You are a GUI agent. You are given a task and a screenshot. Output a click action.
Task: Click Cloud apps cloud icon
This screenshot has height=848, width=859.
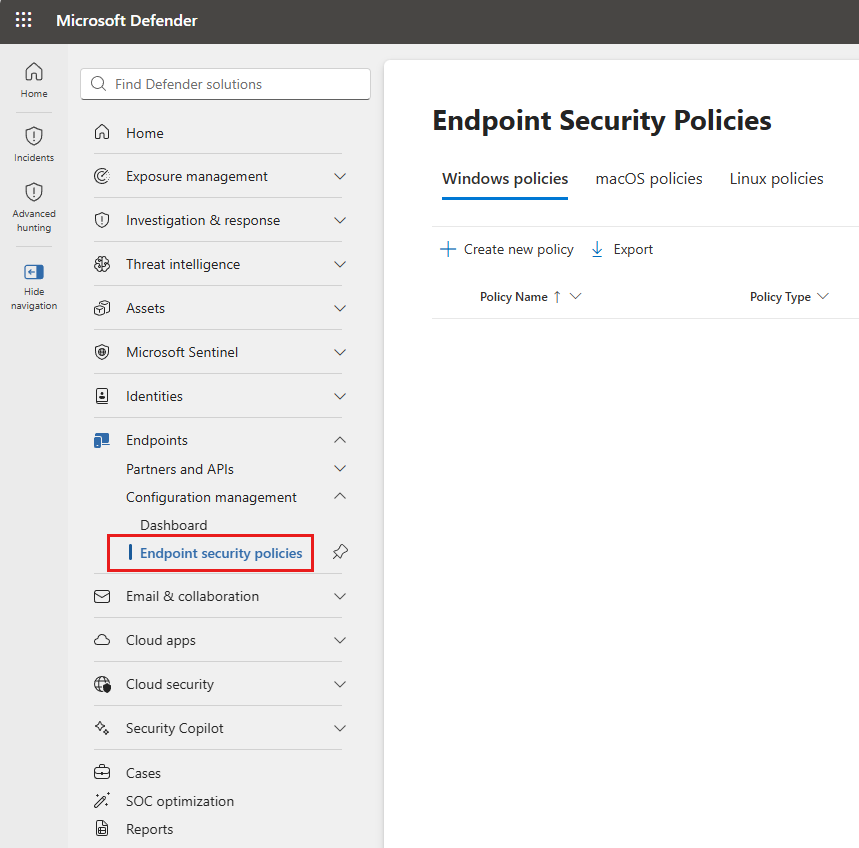pos(102,640)
